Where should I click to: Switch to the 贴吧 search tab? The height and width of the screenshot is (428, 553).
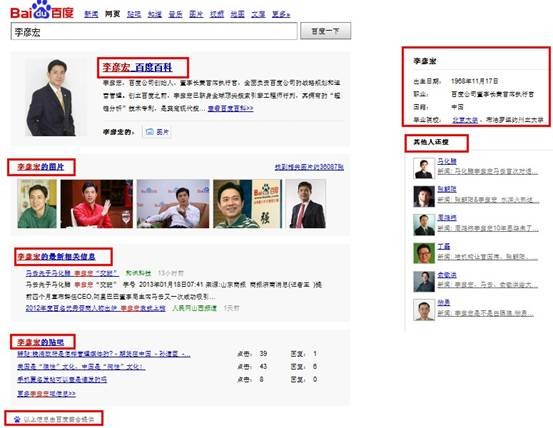tap(134, 14)
